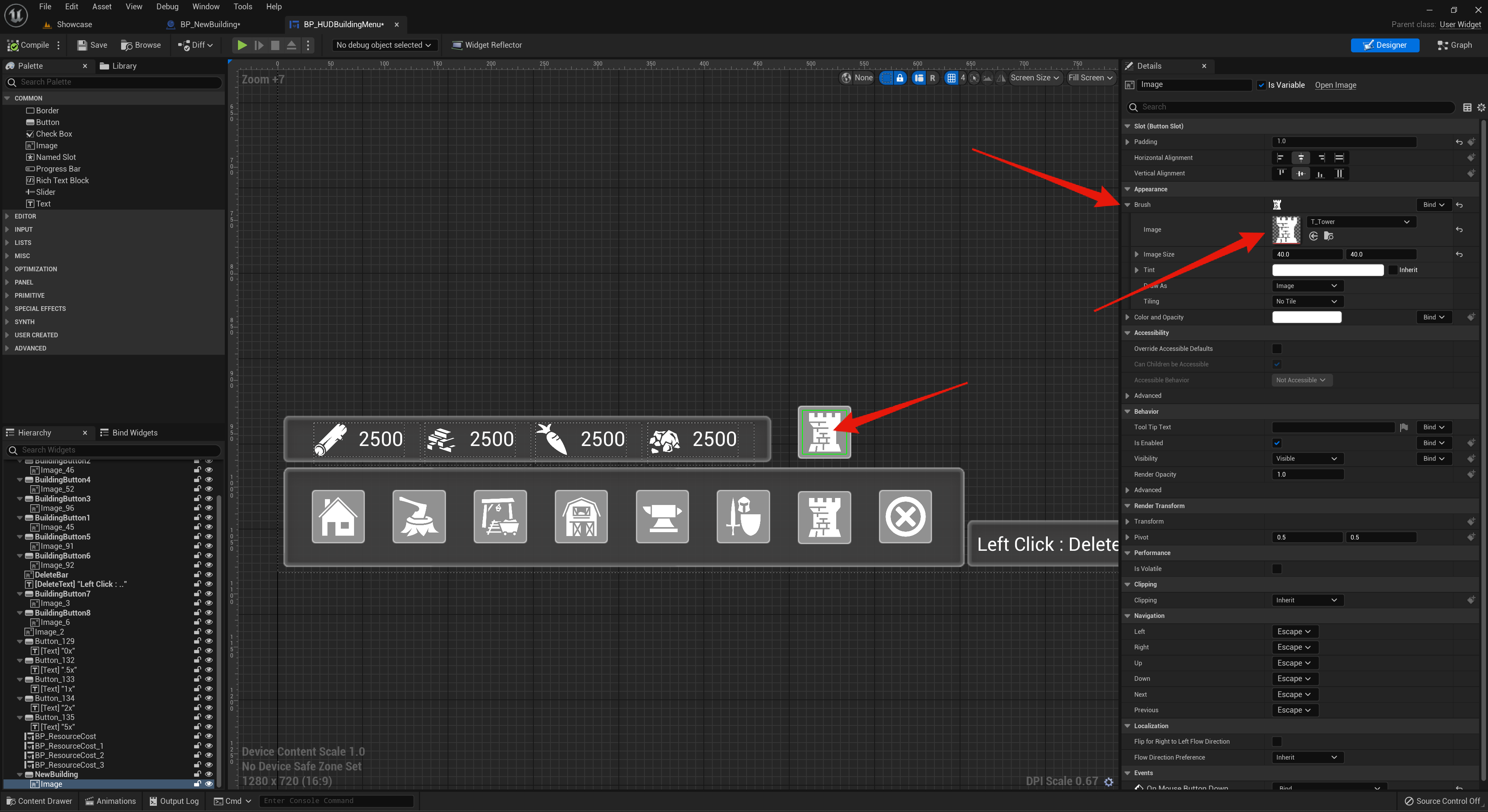The width and height of the screenshot is (1488, 812).
Task: Start Play In Editor with the Play button
Action: pyautogui.click(x=242, y=45)
